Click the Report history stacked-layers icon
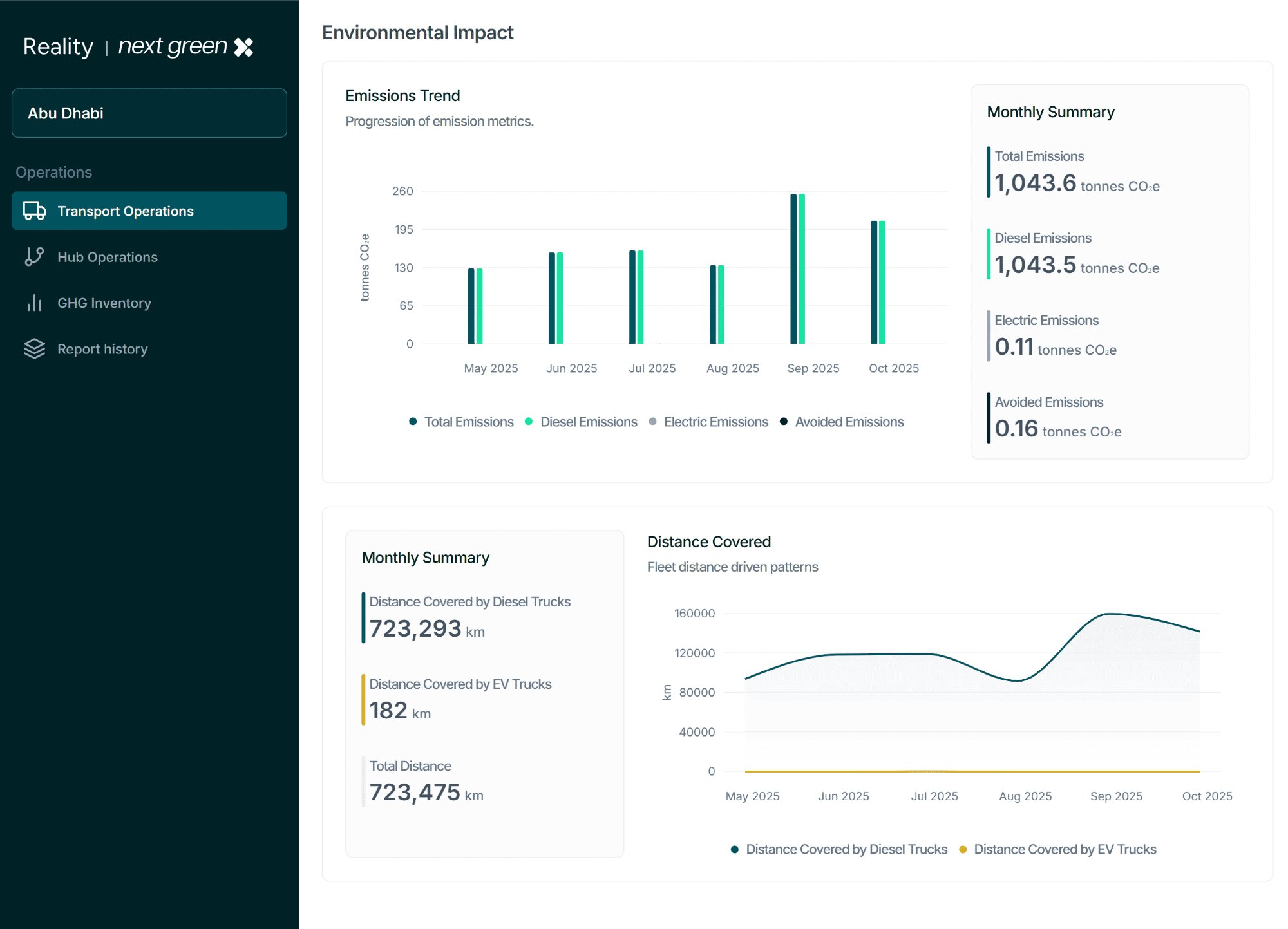 (33, 349)
